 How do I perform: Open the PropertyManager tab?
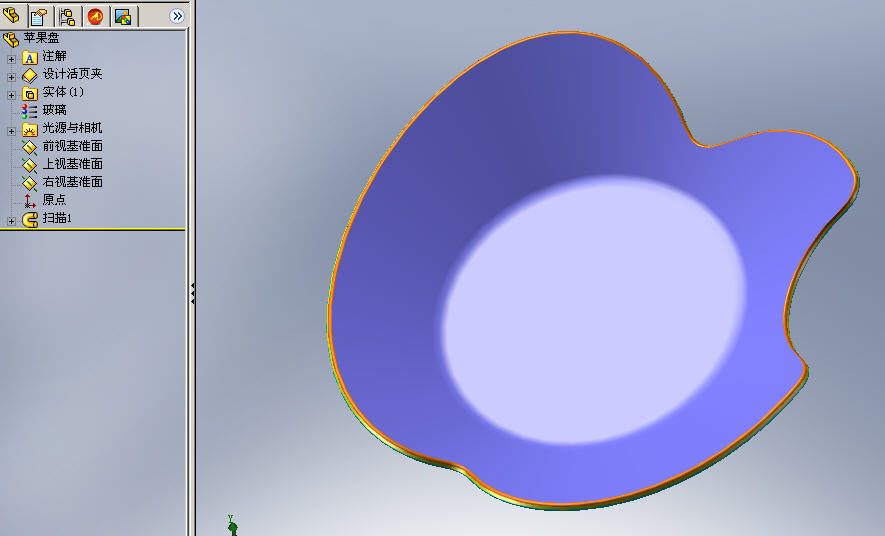(38, 16)
